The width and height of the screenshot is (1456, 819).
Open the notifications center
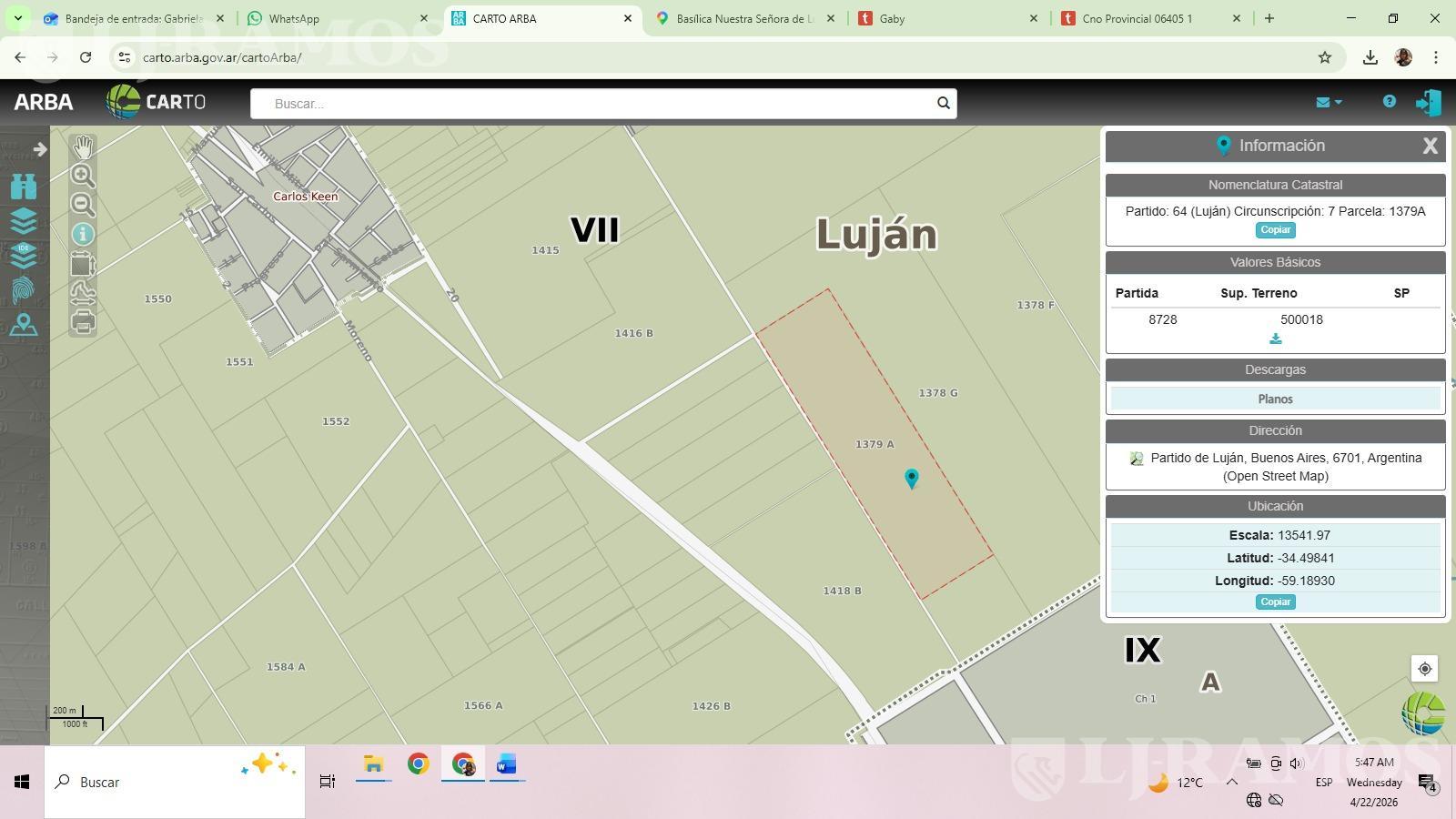[1427, 784]
